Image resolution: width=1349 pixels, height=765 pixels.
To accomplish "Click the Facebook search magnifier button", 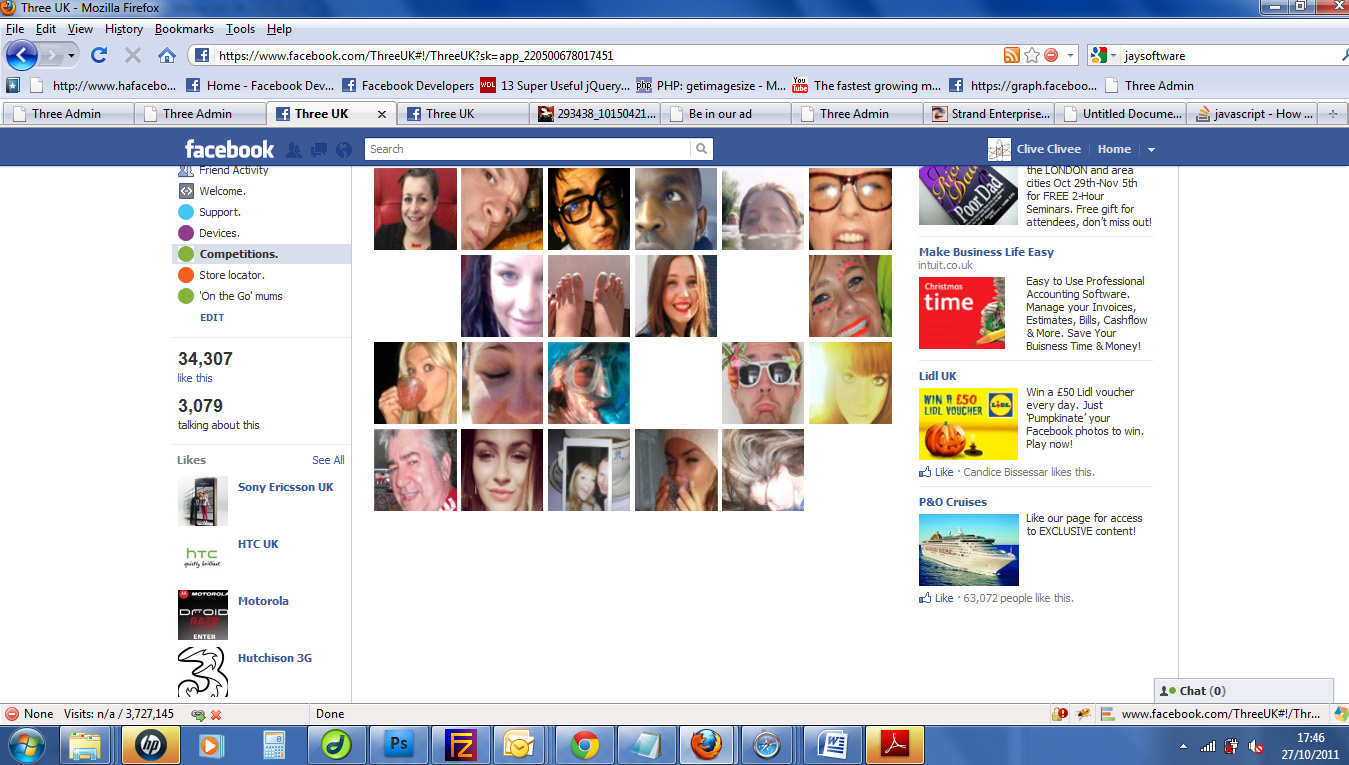I will (x=702, y=149).
